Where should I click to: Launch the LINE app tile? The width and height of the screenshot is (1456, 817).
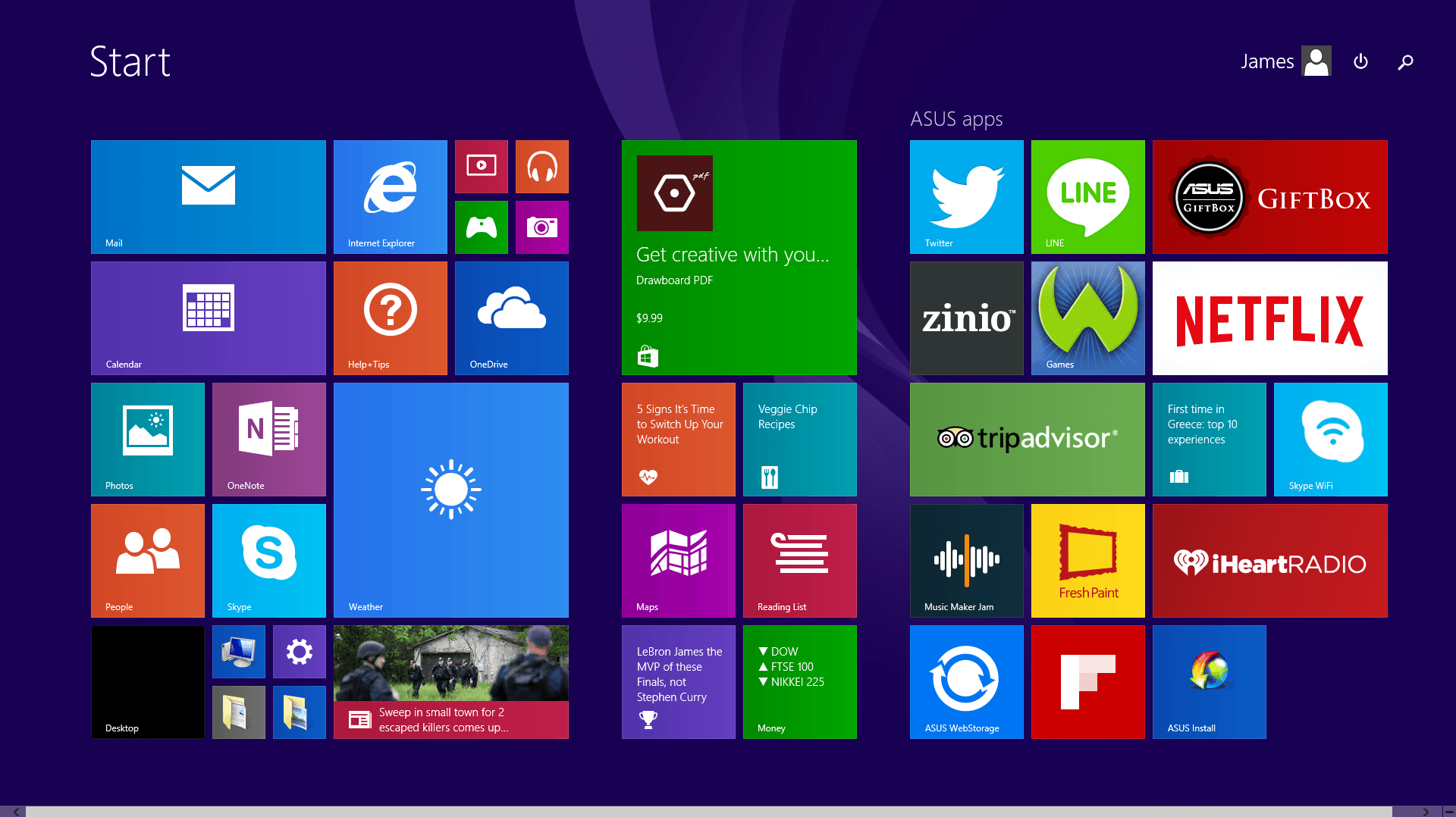point(1088,197)
